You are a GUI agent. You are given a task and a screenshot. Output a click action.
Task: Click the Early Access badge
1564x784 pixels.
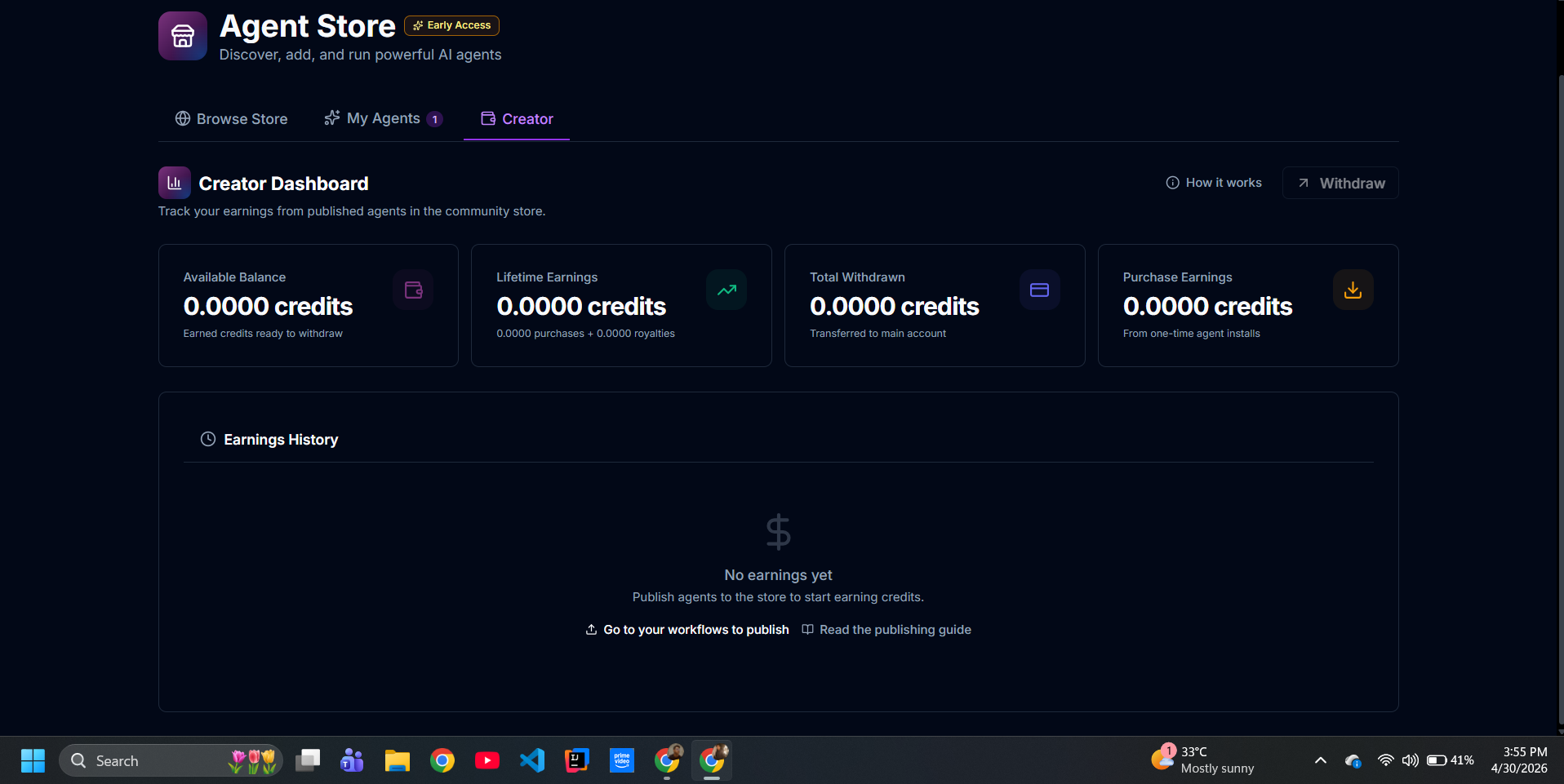click(x=451, y=25)
